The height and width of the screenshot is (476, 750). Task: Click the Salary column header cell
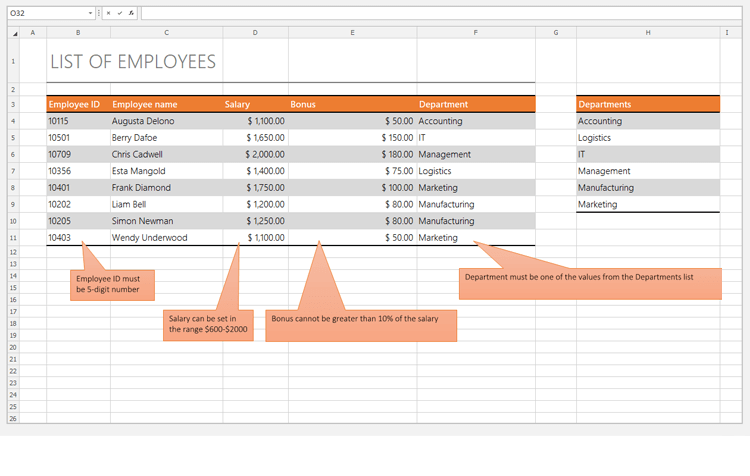(255, 104)
